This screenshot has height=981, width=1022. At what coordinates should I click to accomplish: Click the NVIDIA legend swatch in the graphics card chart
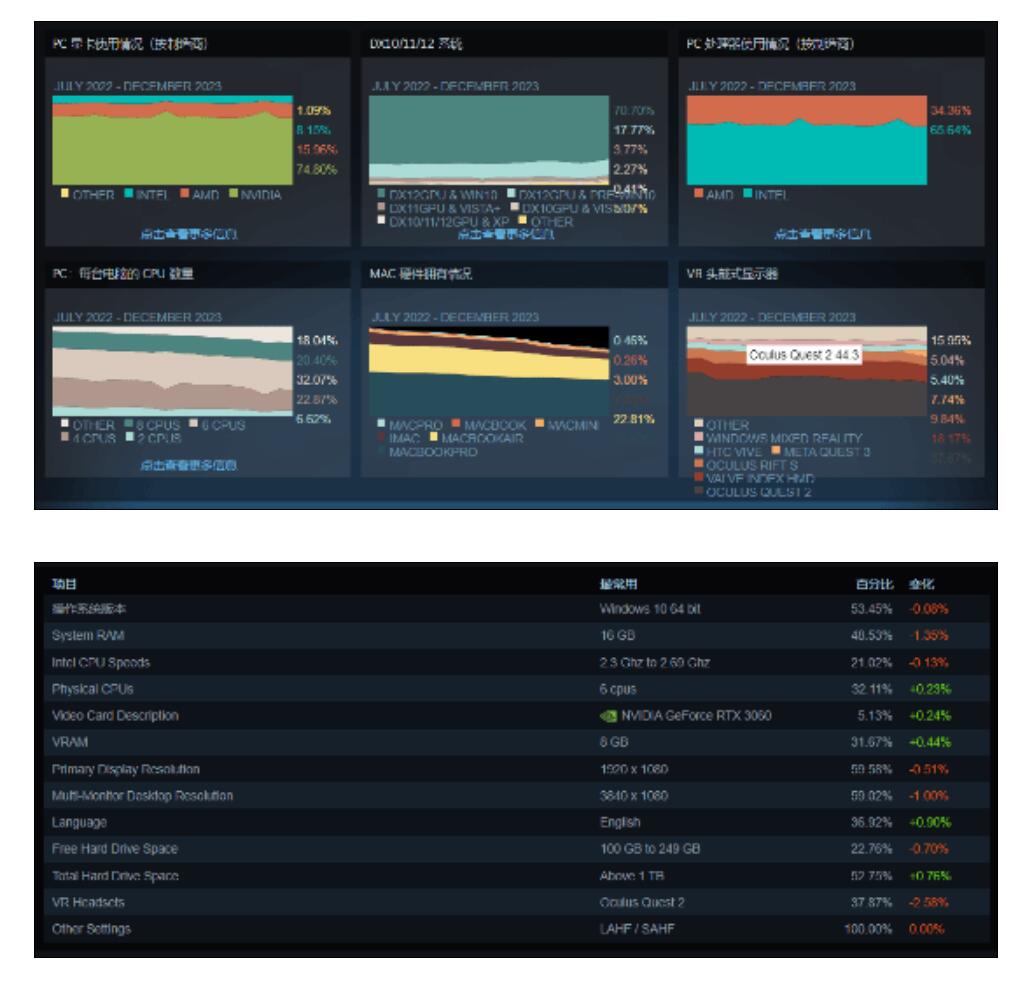coord(233,193)
